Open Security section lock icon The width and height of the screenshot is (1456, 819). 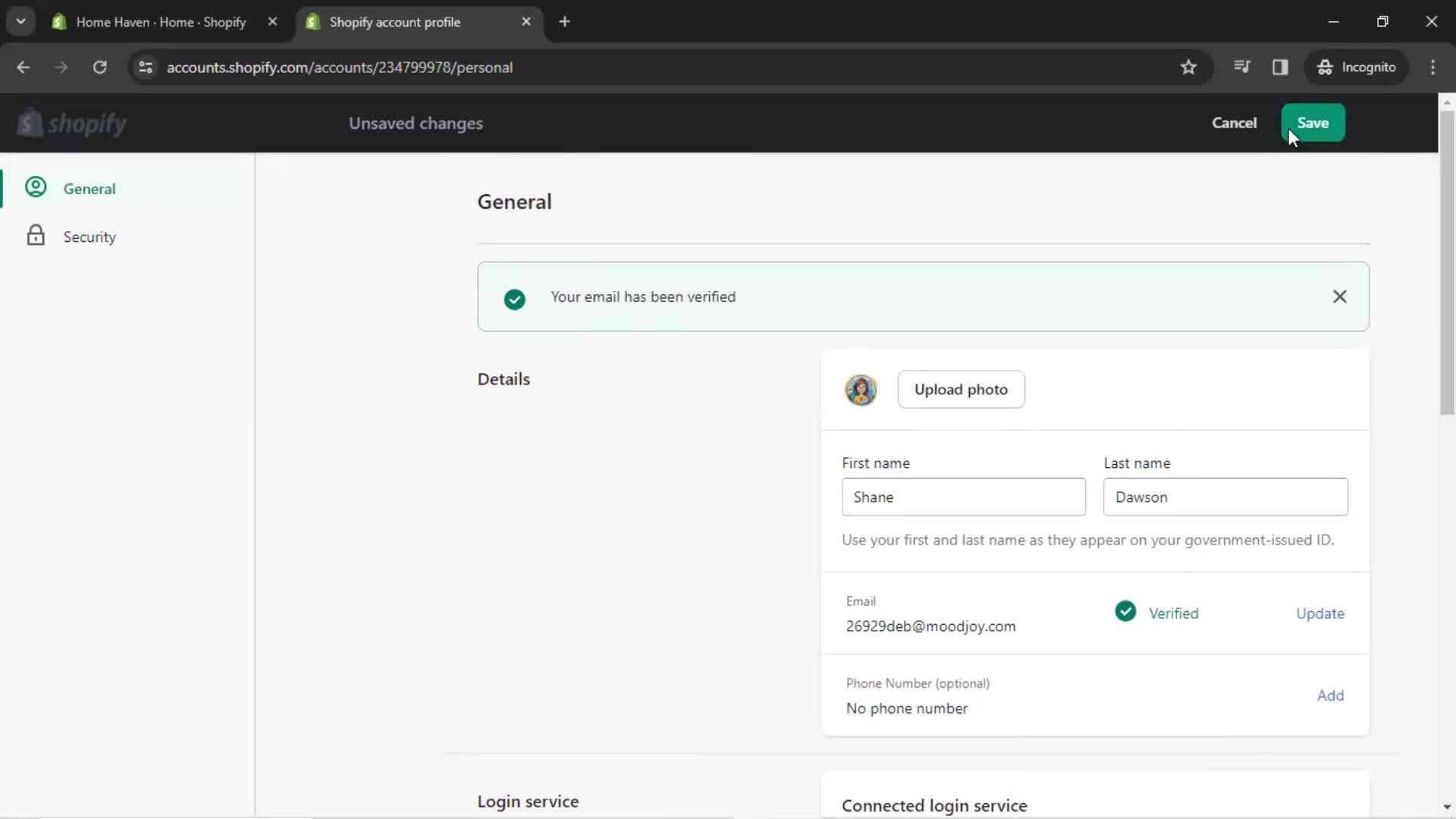[36, 236]
